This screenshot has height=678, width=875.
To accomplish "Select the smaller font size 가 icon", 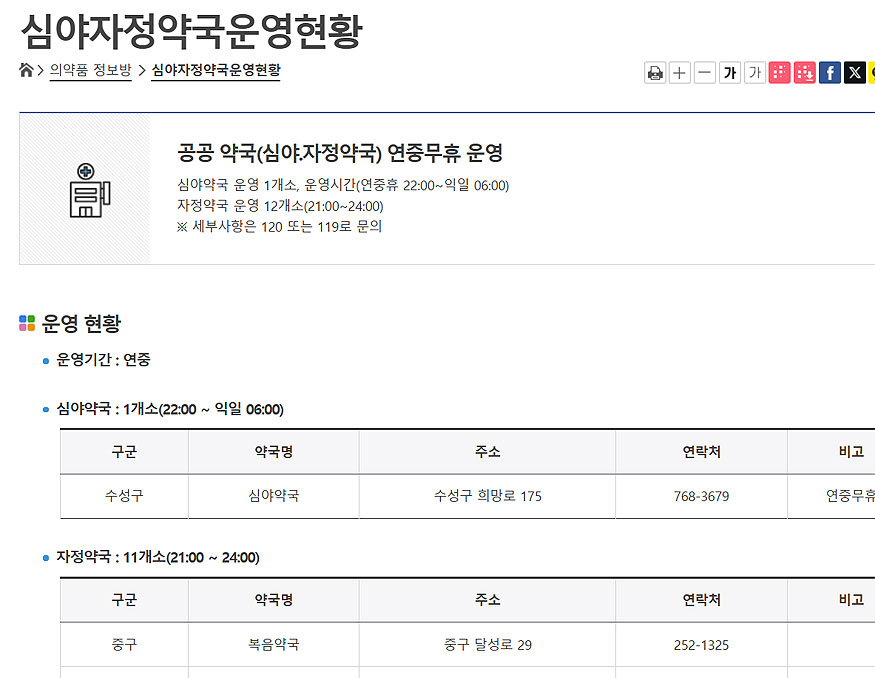I will (757, 72).
